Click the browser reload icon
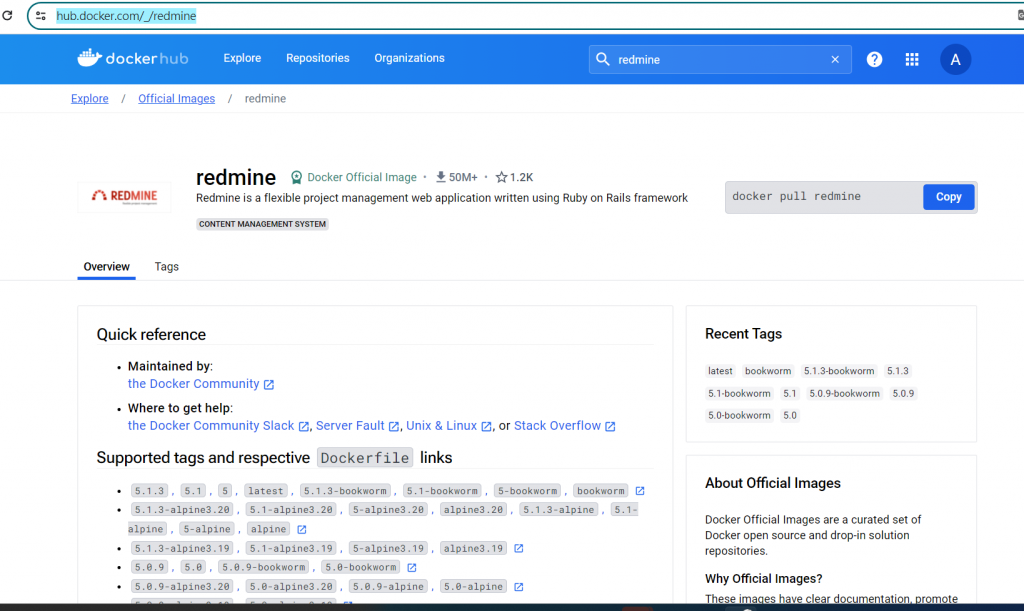 (7, 15)
